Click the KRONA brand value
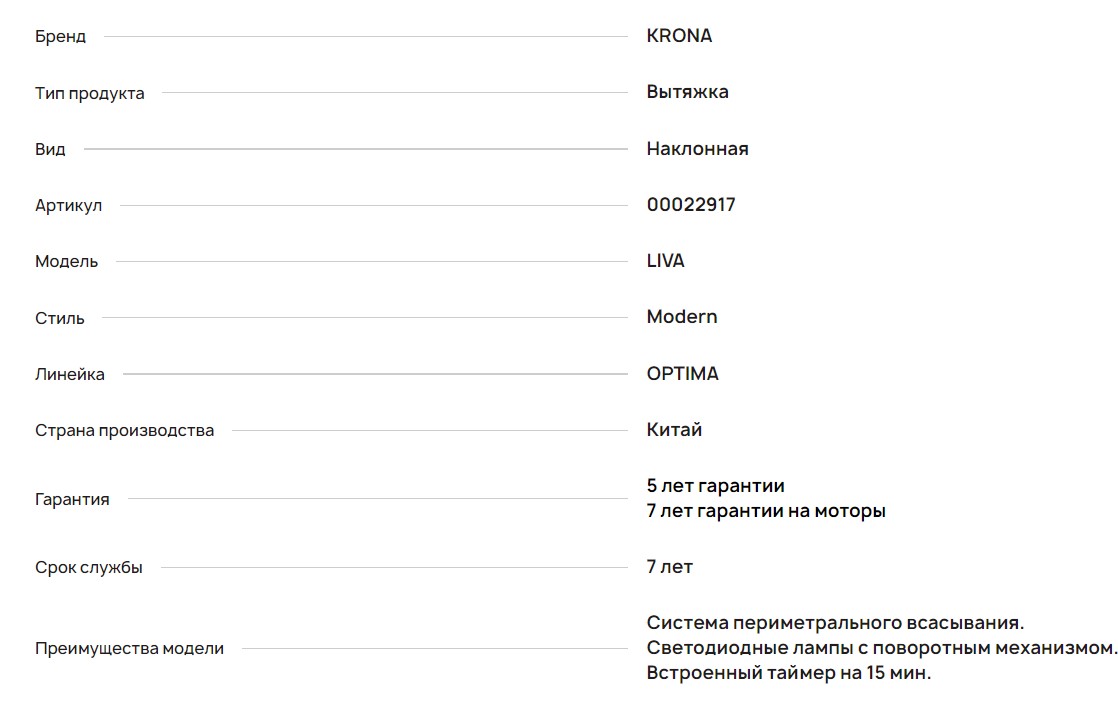1118x707 pixels. [679, 36]
